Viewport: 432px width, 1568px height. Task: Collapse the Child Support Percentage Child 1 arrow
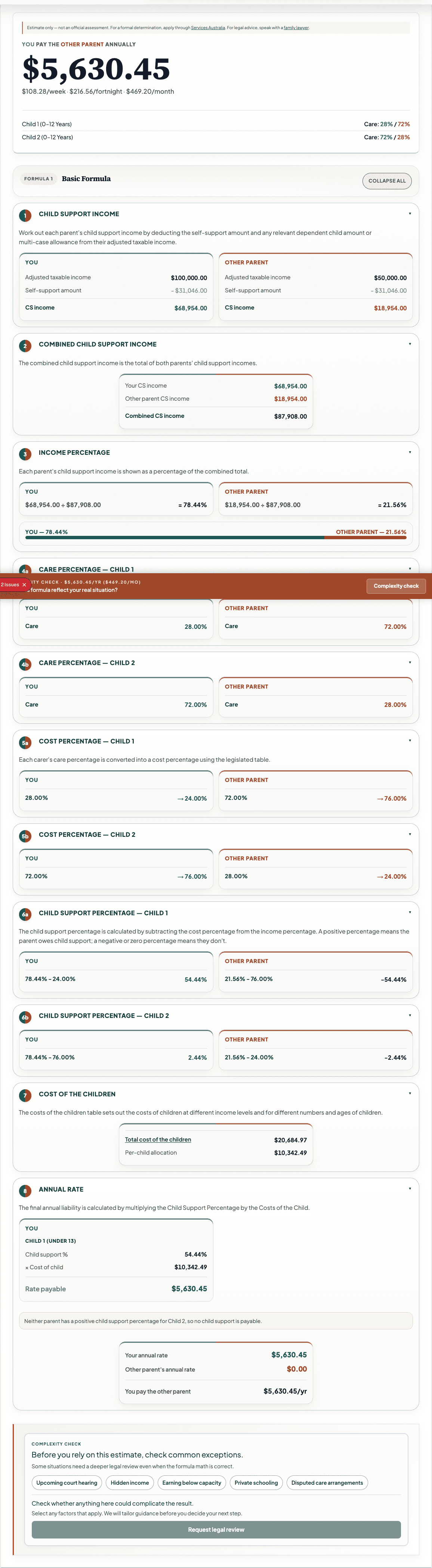tap(410, 912)
